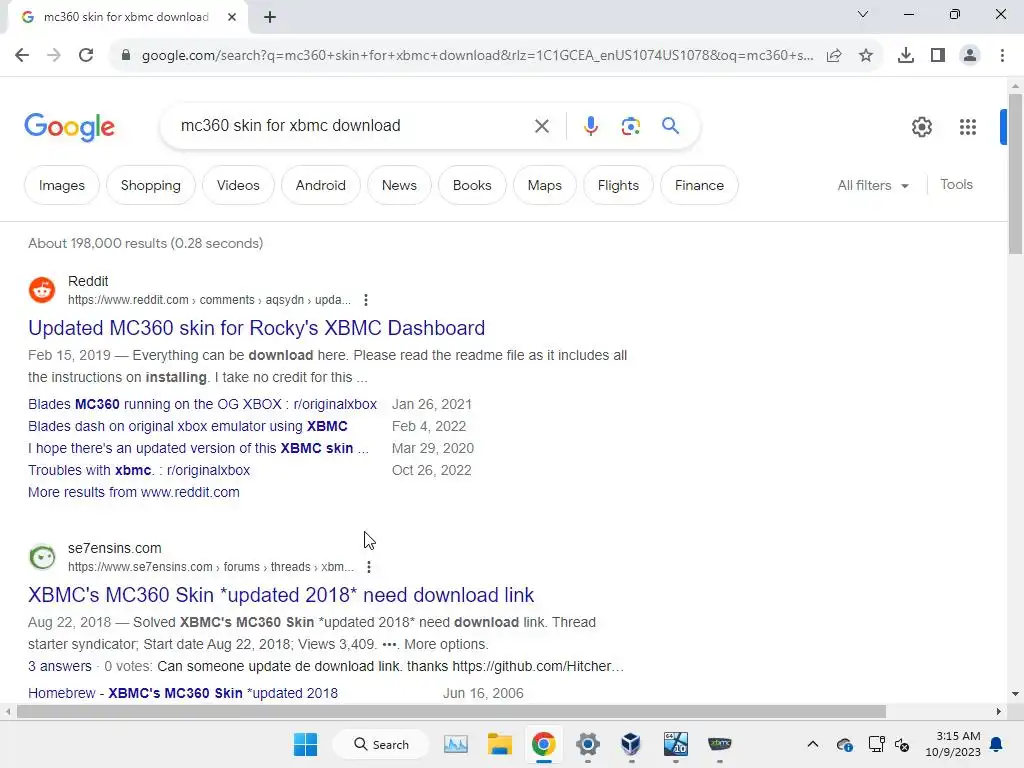Screen dimensions: 1024x768
Task: Select the Flights filter chip
Action: (618, 185)
